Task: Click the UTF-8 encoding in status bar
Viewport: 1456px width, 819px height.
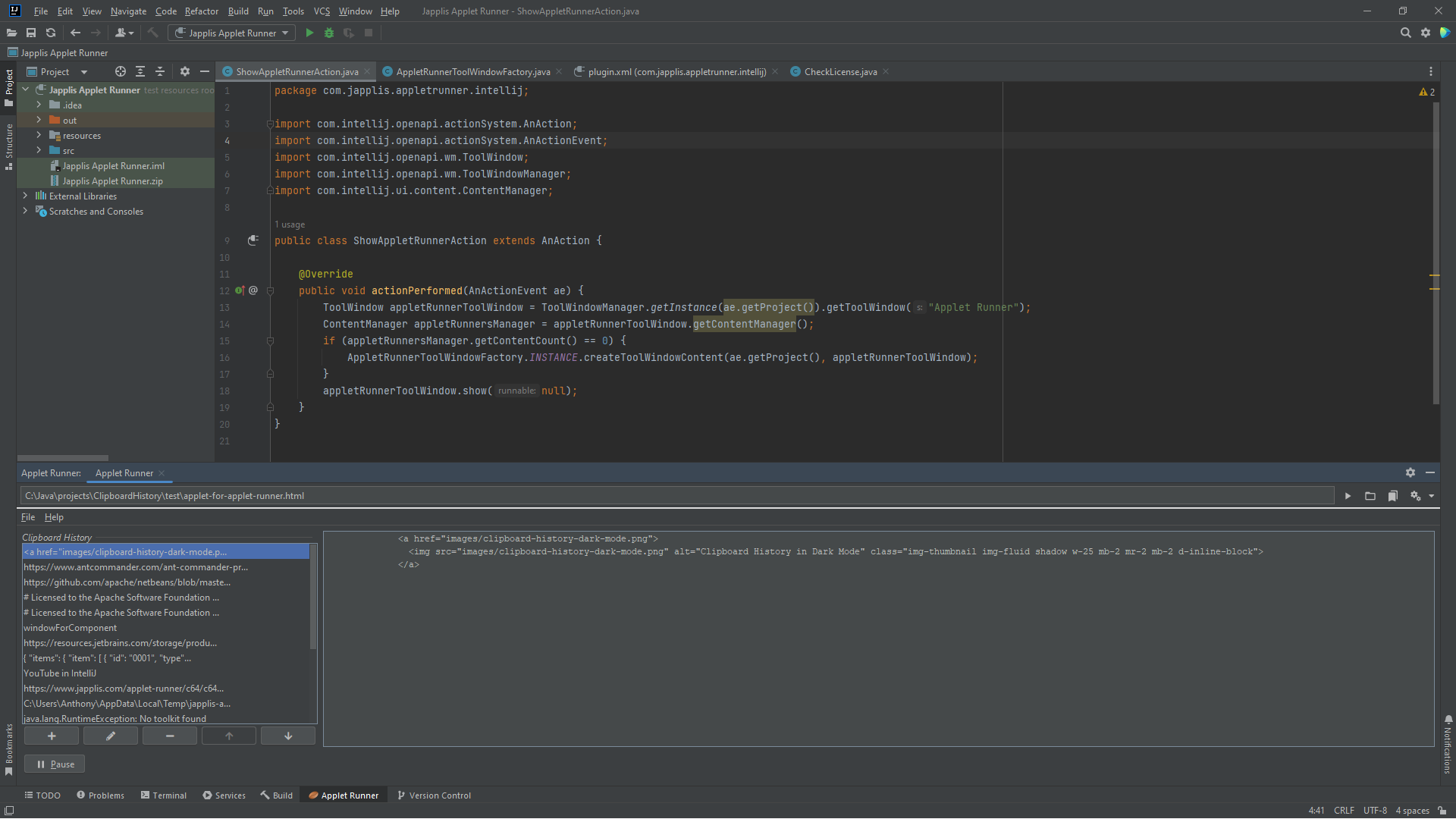Action: (x=1375, y=811)
